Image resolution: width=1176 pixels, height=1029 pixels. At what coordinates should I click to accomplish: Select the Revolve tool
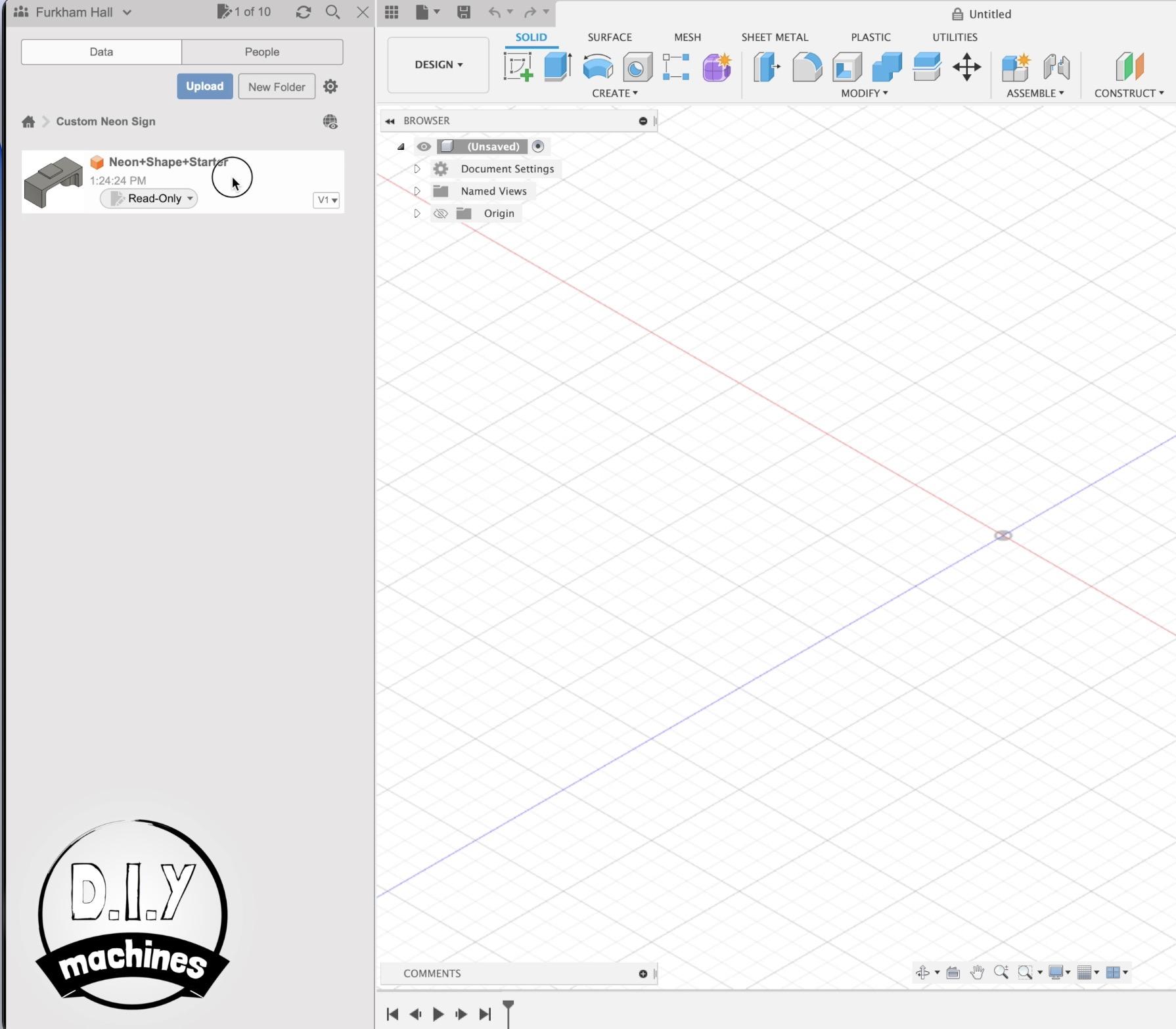pyautogui.click(x=597, y=66)
